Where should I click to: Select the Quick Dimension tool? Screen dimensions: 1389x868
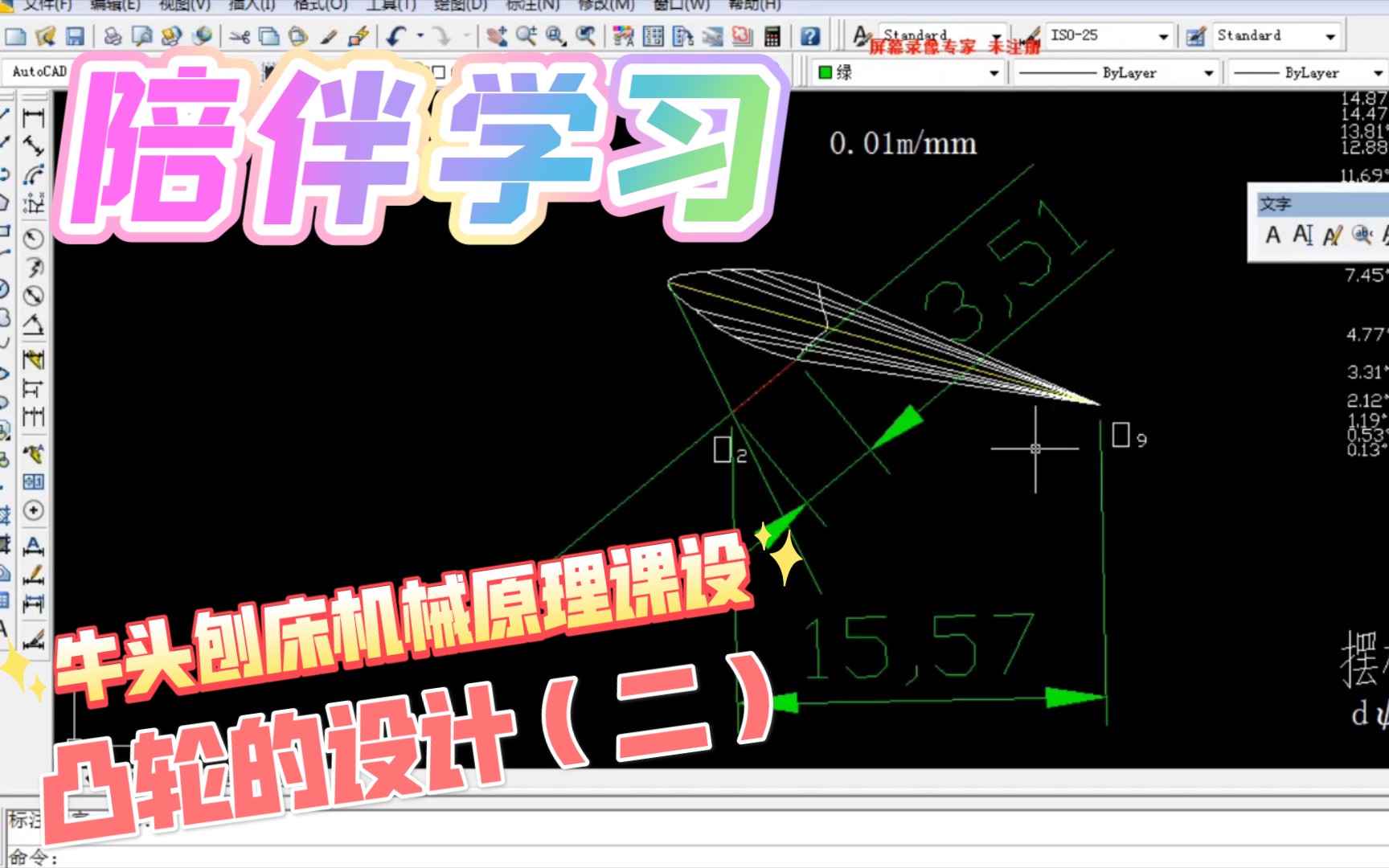[33, 360]
